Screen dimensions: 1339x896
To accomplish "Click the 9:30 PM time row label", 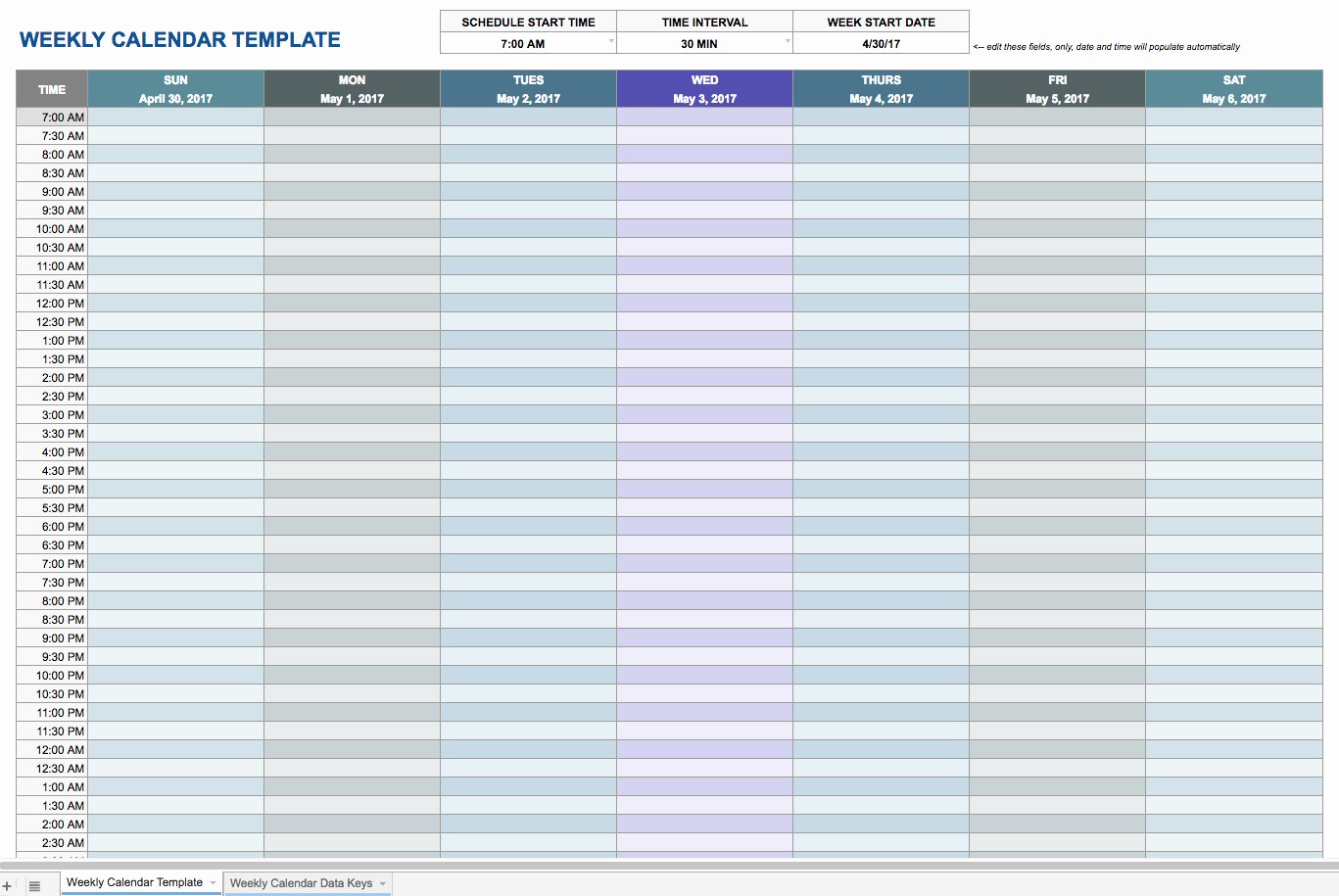I will [52, 657].
